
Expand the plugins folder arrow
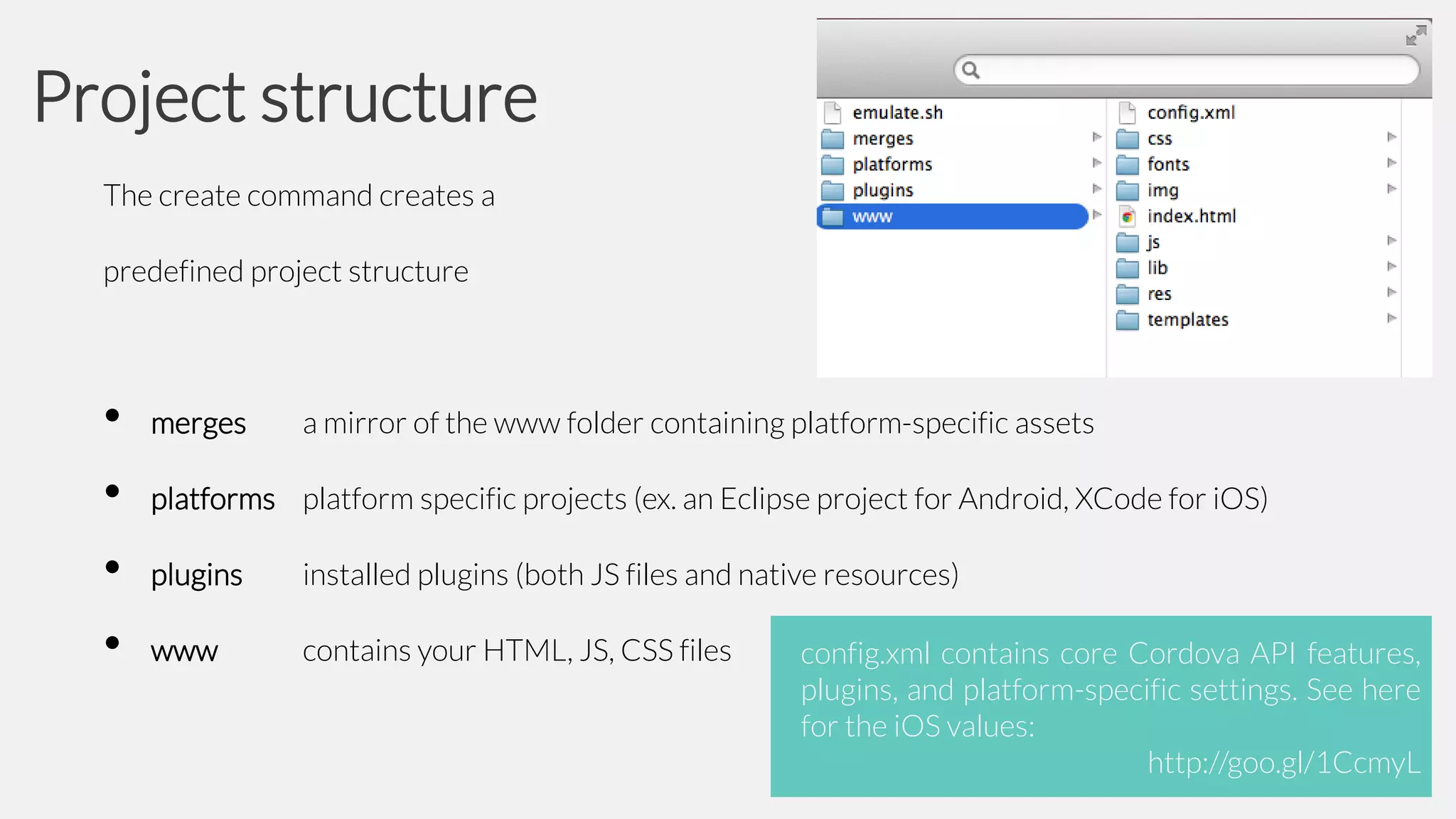1097,188
